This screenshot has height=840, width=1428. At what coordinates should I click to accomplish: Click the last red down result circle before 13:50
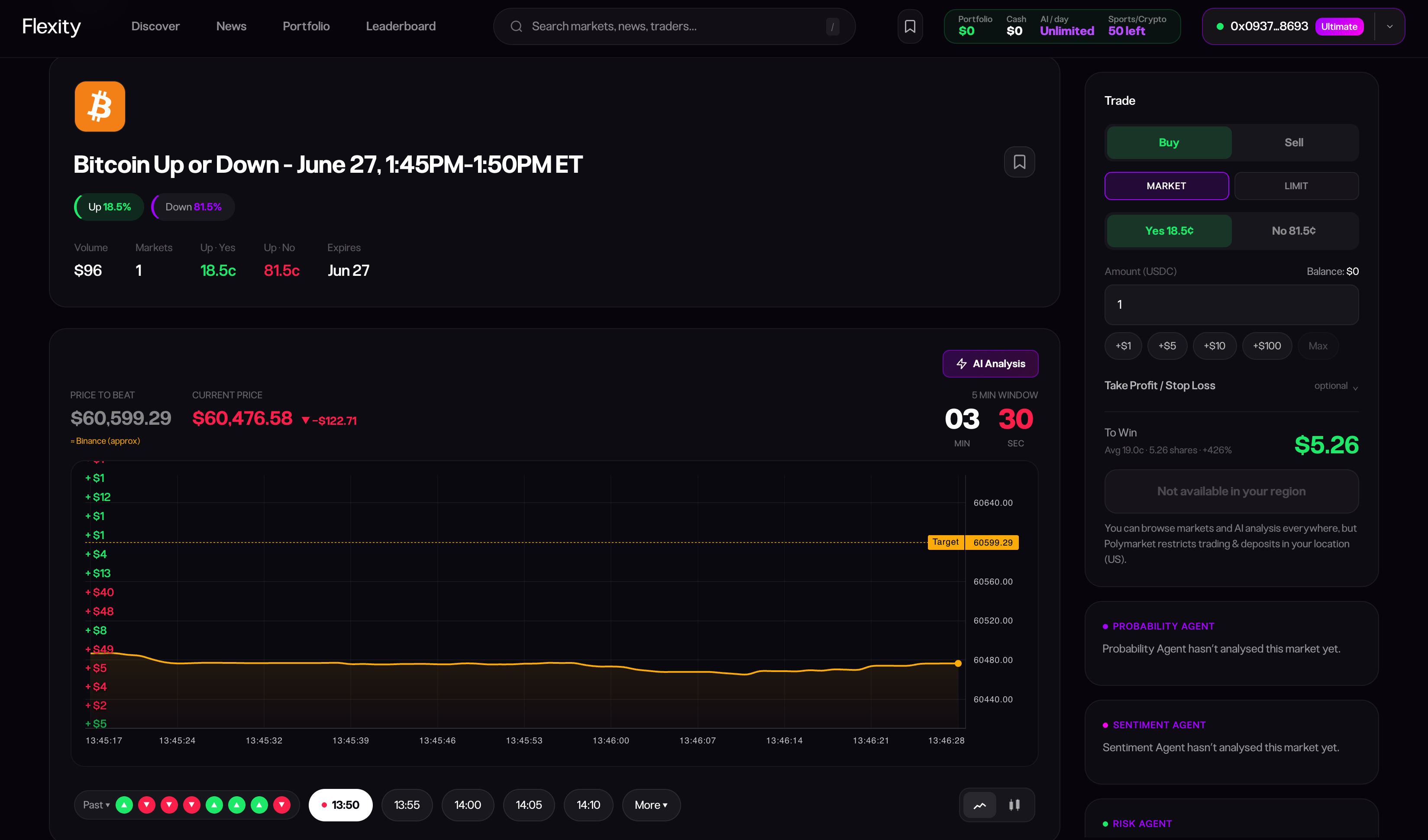281,805
